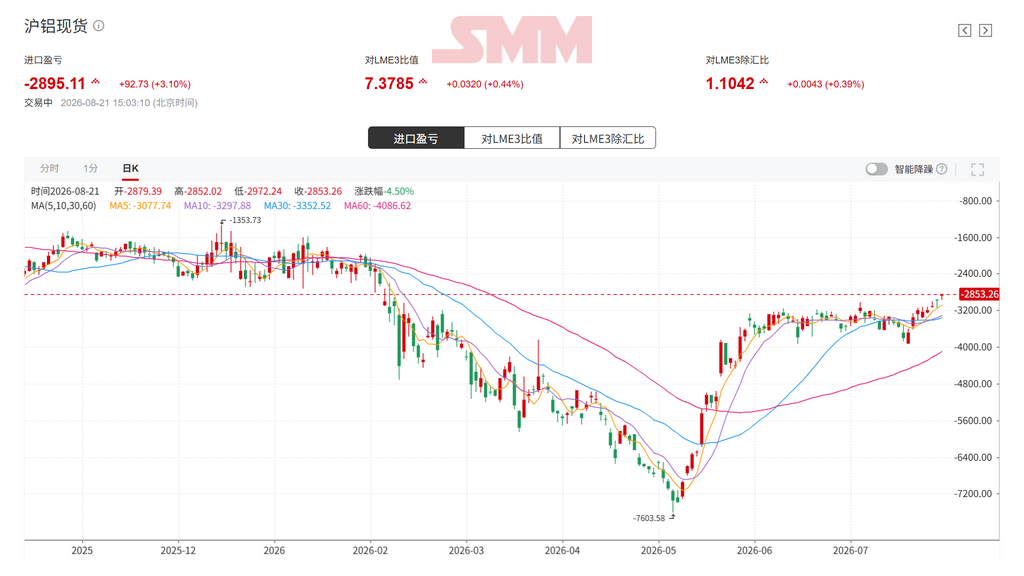
Task: Click the 对LME3除汇比 value 1.1042
Action: [x=730, y=84]
